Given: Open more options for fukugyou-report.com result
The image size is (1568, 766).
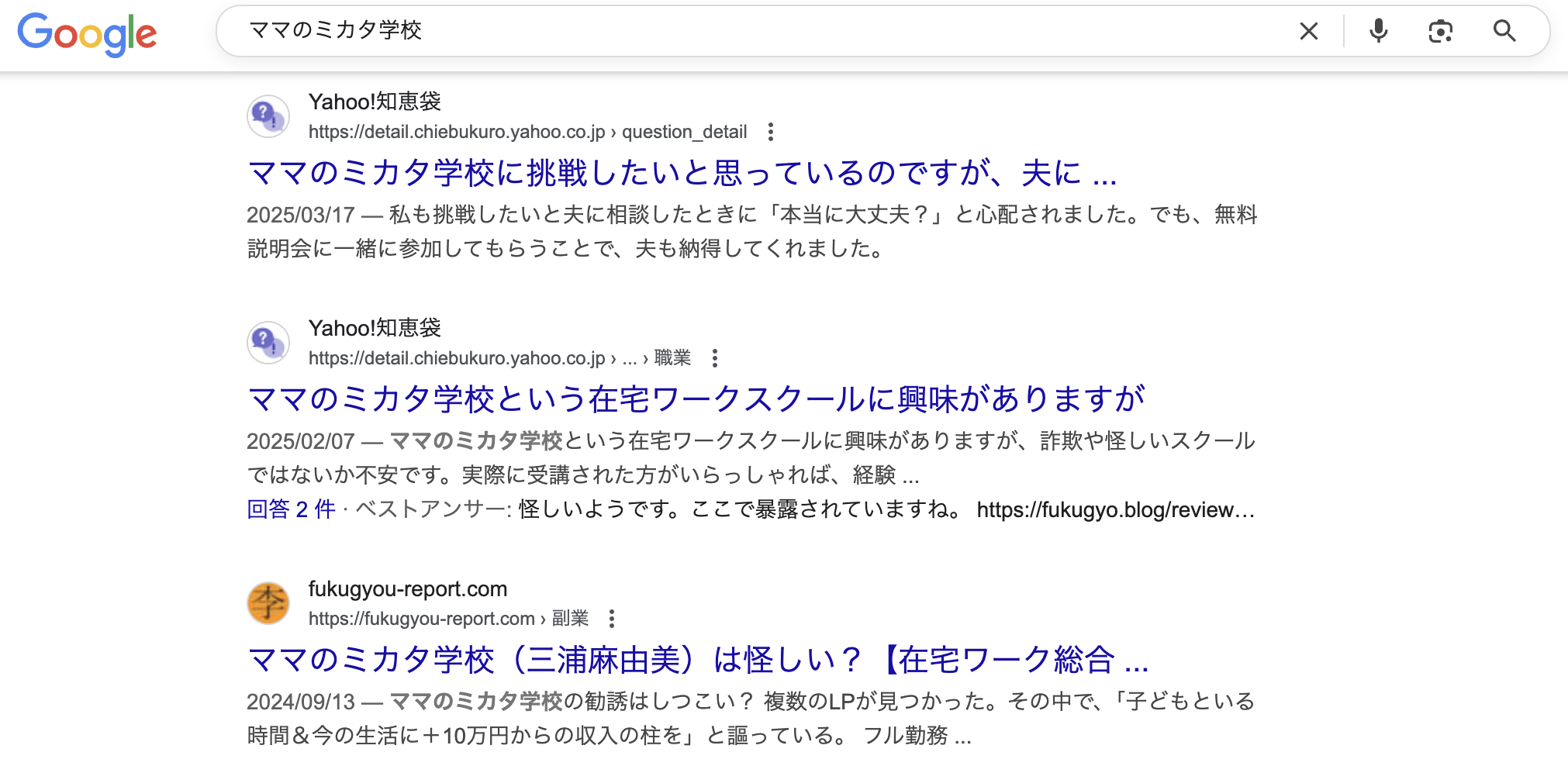Looking at the screenshot, I should point(611,619).
